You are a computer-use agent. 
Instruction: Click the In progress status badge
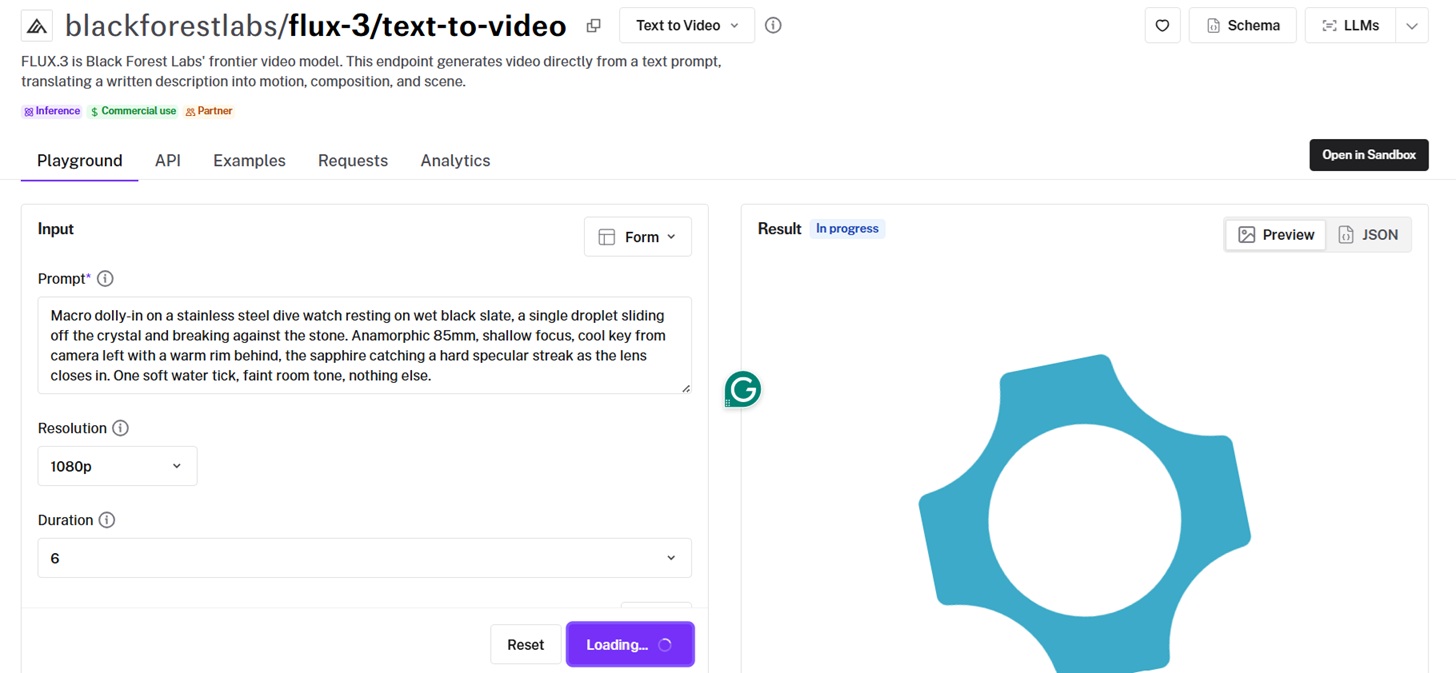(x=847, y=229)
